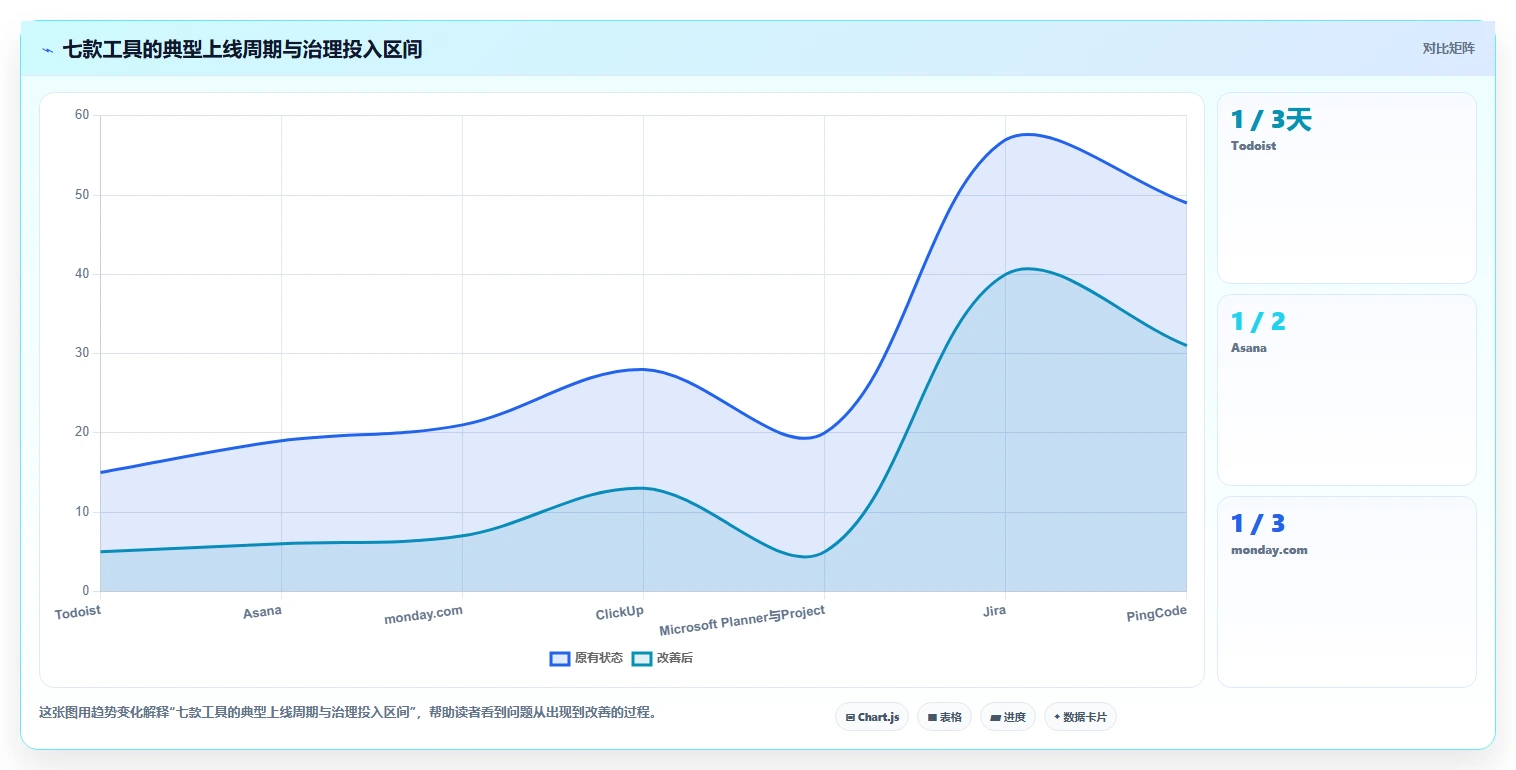This screenshot has height=770, width=1516.
Task: Toggle the 改善后 legend series
Action: point(663,658)
